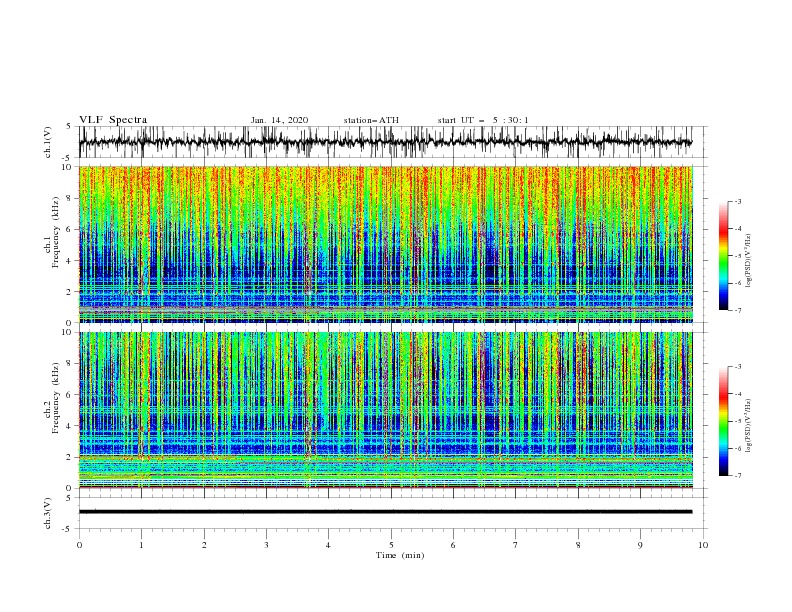This screenshot has height=612, width=792.
Task: Click the "start UT = 5 :30: 1" text
Action: 483,120
